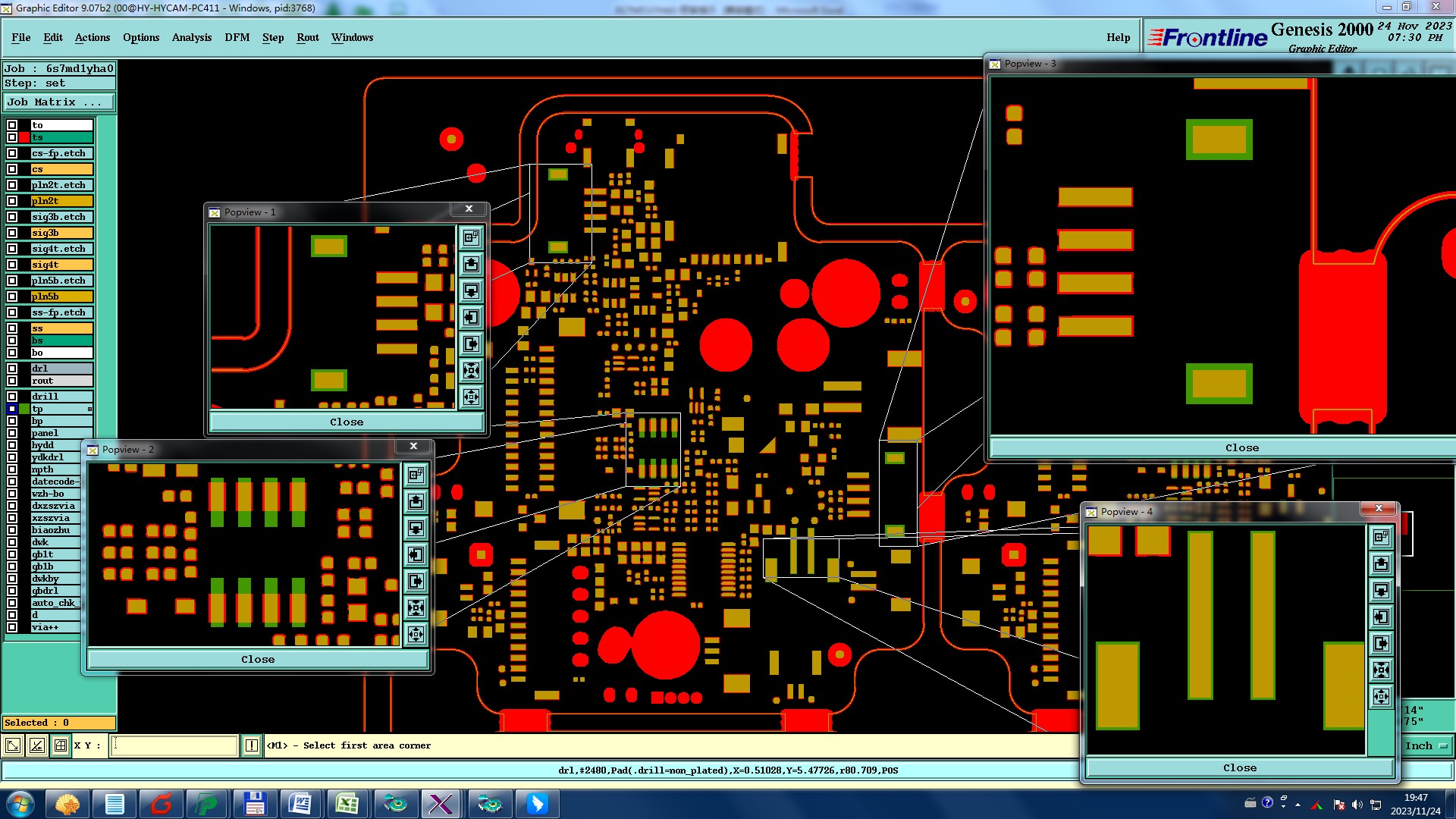This screenshot has height=819, width=1456.
Task: Pan down in Popview 1
Action: pyautogui.click(x=471, y=290)
